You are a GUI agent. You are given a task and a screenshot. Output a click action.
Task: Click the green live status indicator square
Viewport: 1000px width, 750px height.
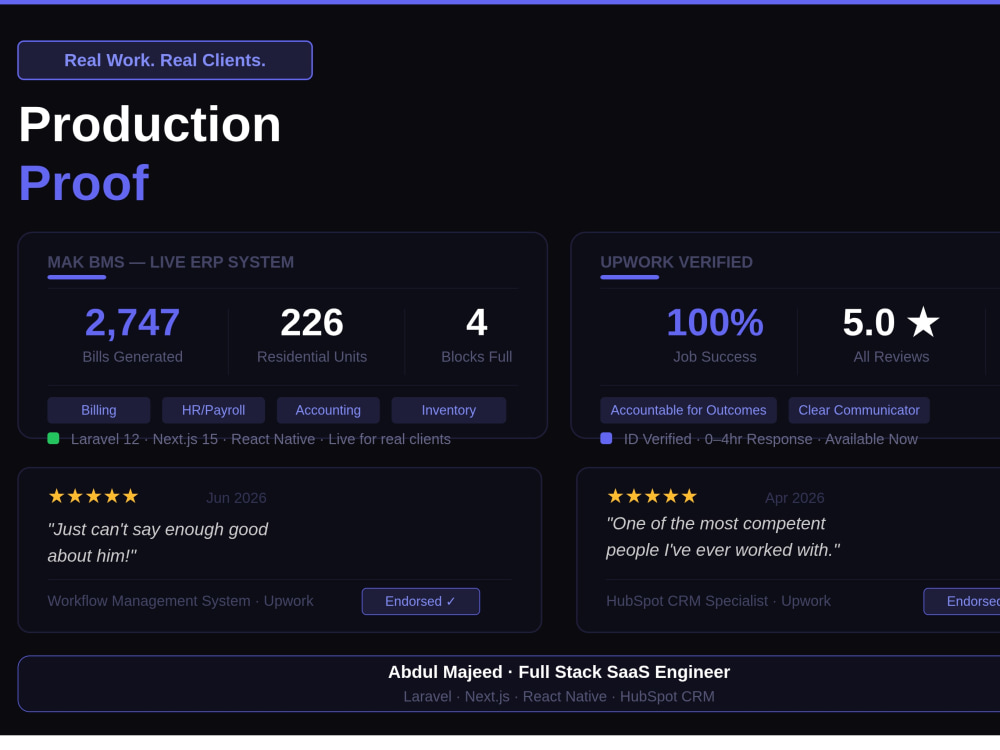pos(54,438)
